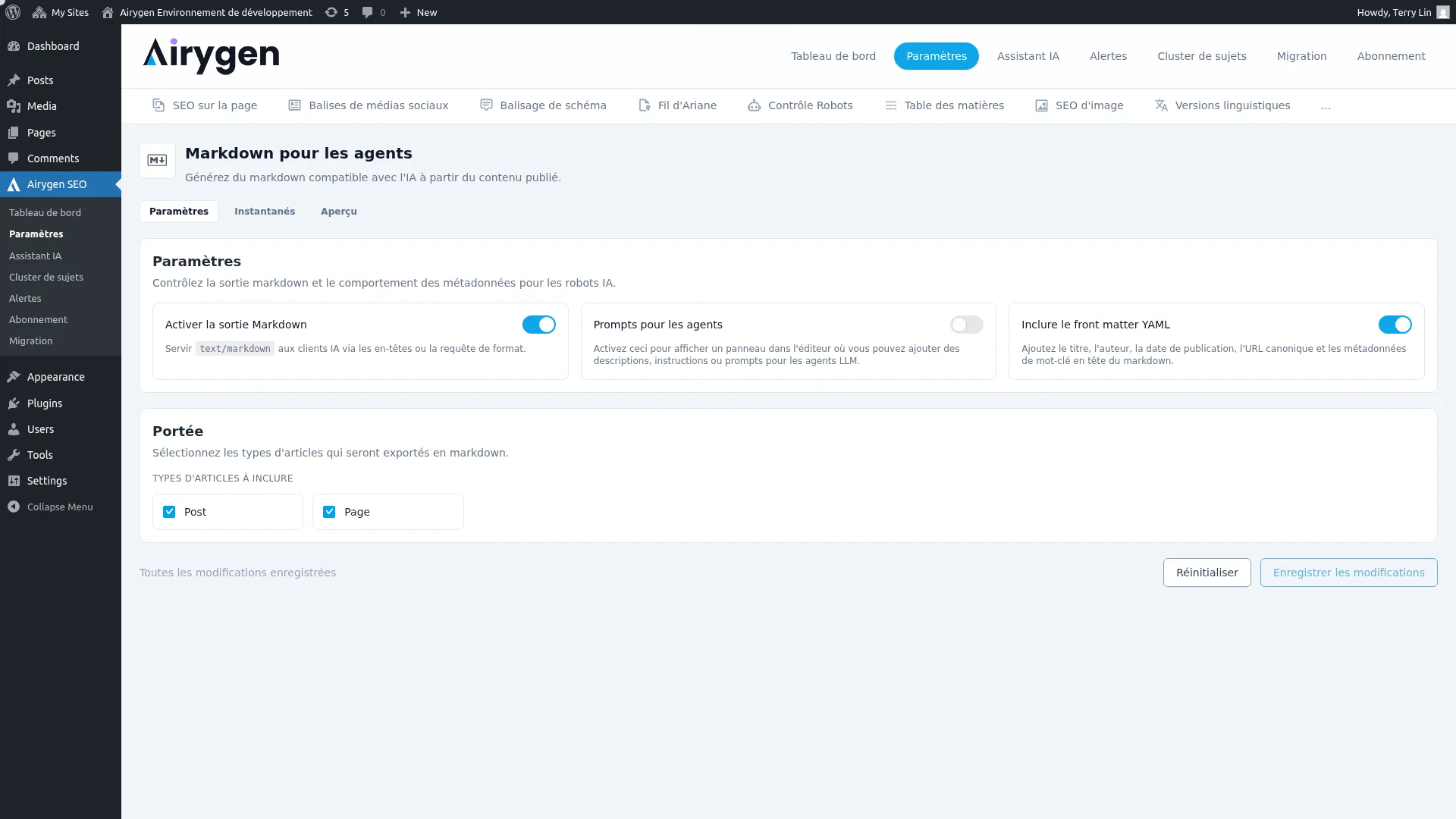
Task: Uncheck the Page type checkbox
Action: pos(329,512)
